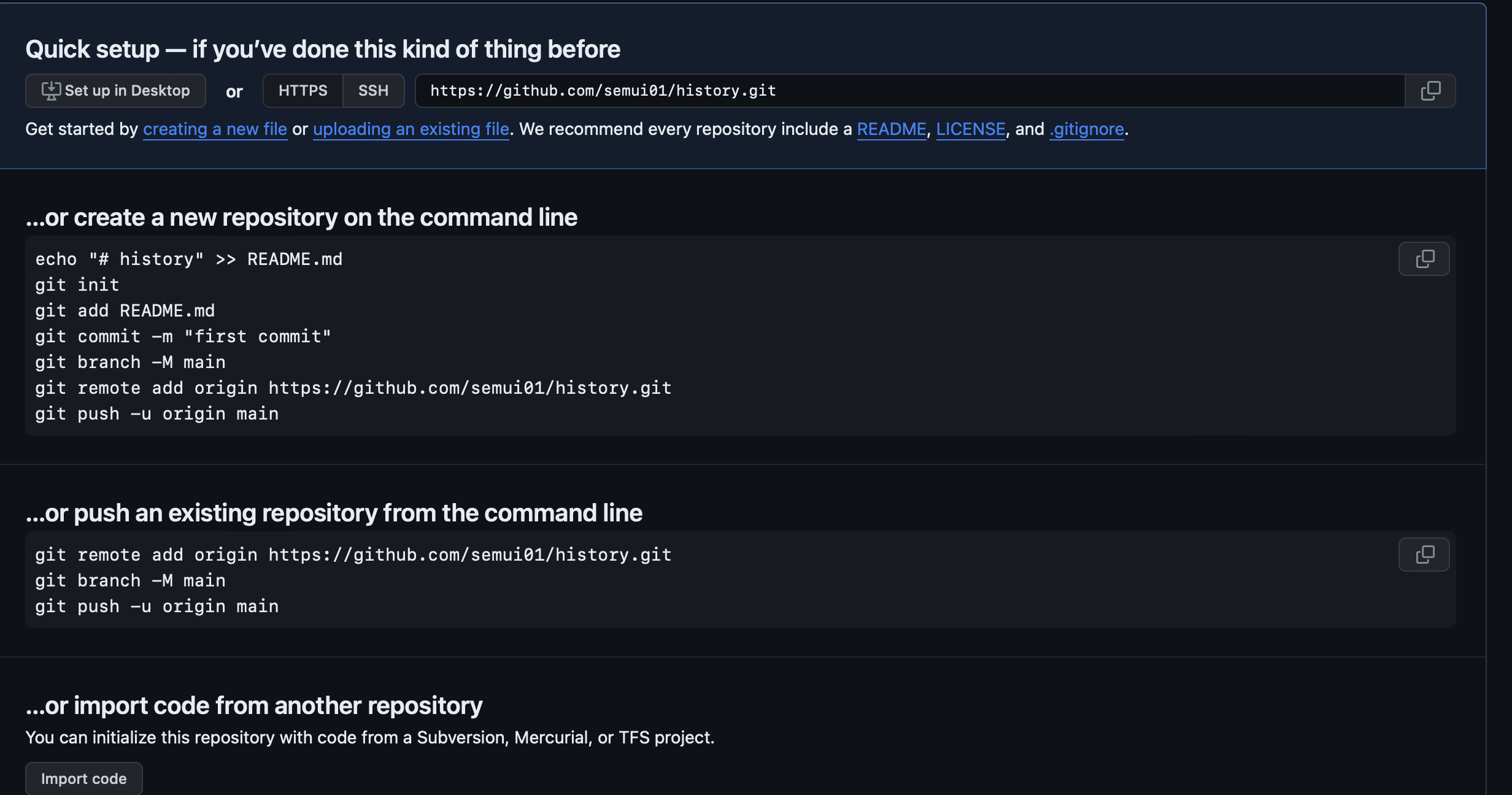
Task: Copy the create-new-repository command block
Action: (1423, 258)
